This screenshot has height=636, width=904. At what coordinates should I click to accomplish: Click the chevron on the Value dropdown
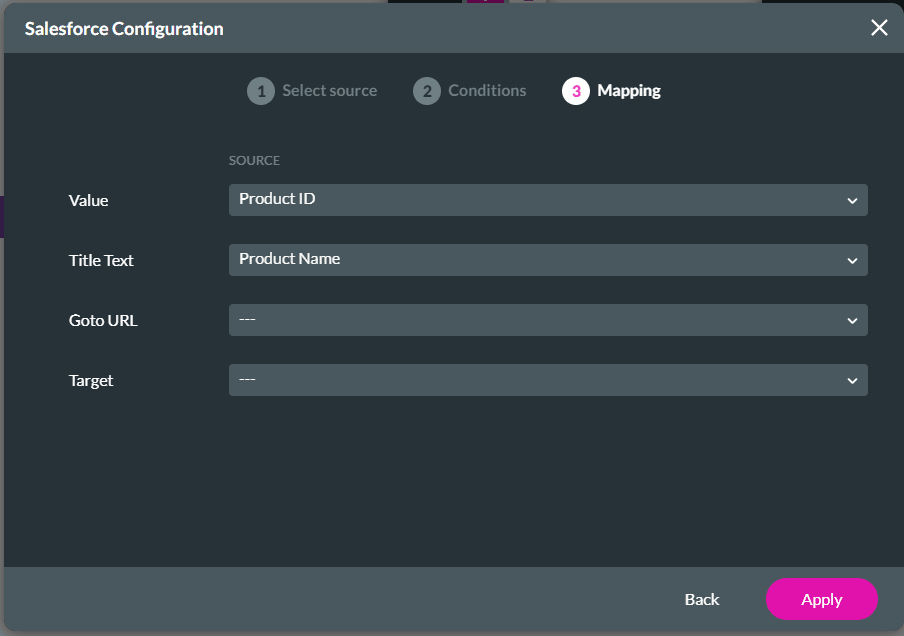click(x=853, y=200)
